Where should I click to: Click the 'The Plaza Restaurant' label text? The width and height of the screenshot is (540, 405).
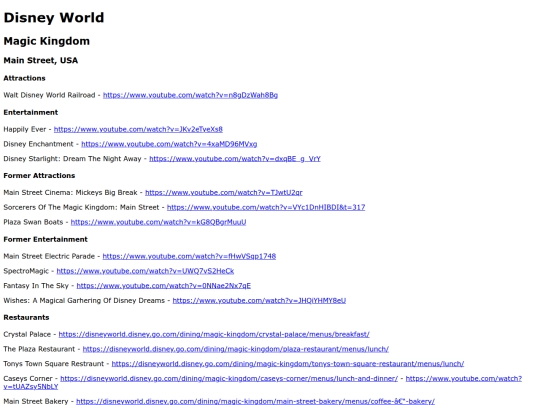click(39, 349)
